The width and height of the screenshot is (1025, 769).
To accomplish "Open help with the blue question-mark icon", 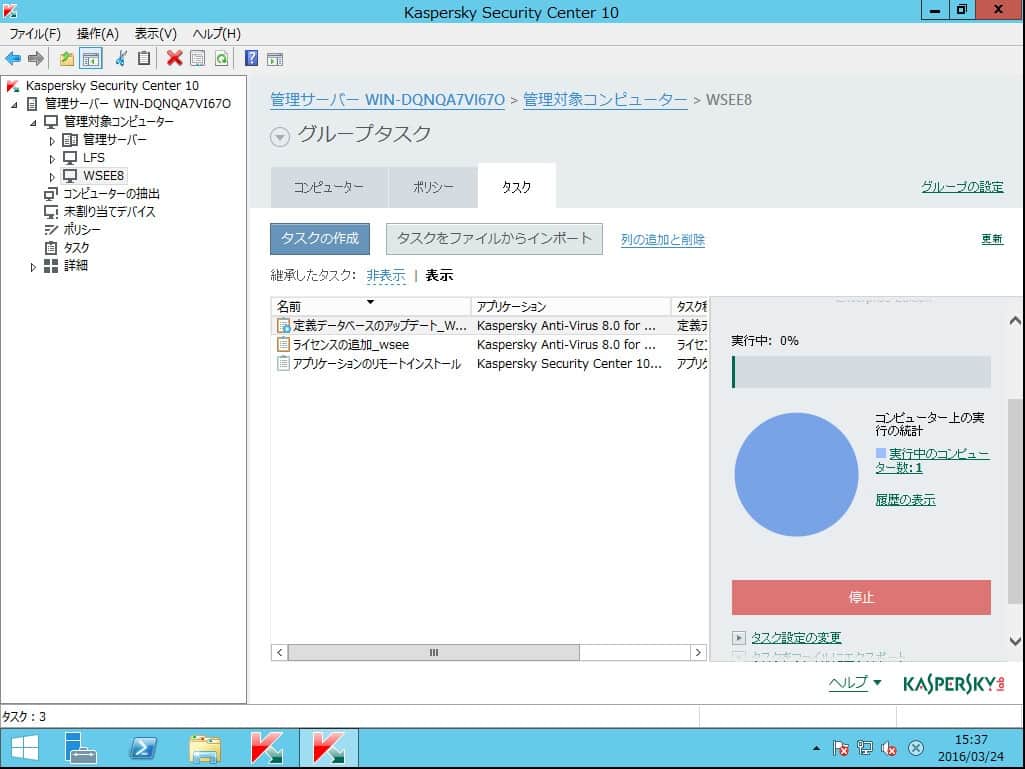I will (x=251, y=58).
